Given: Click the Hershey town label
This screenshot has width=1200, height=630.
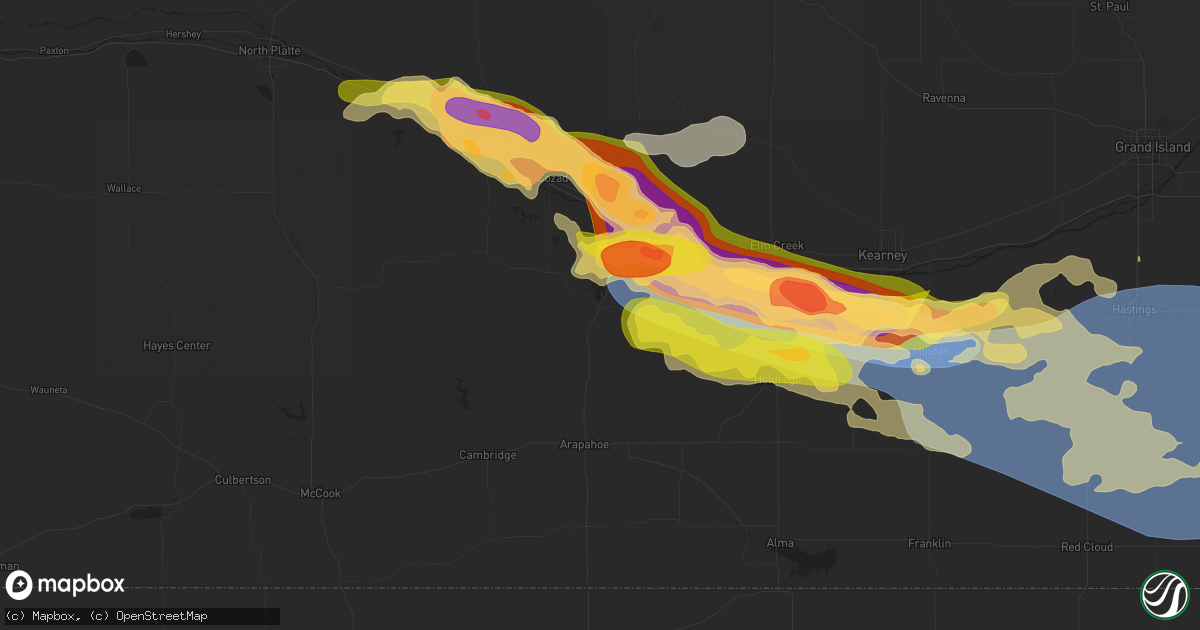Looking at the screenshot, I should [183, 34].
